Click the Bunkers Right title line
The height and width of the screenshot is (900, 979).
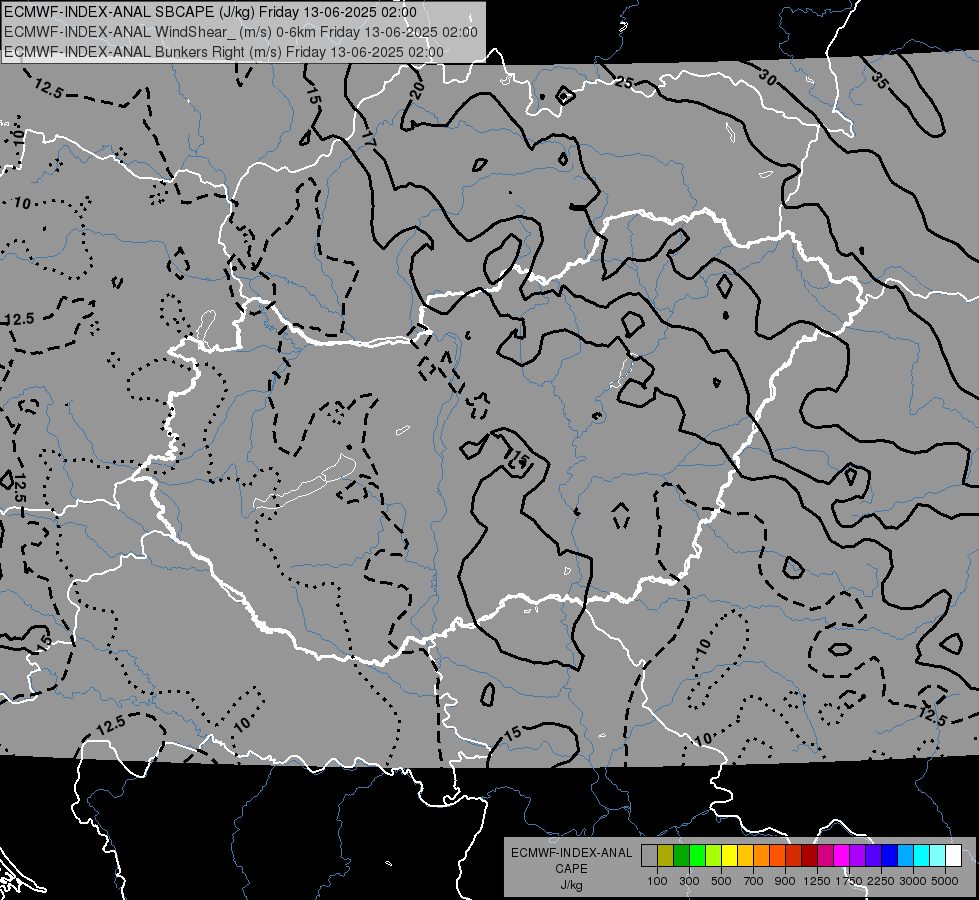(224, 52)
